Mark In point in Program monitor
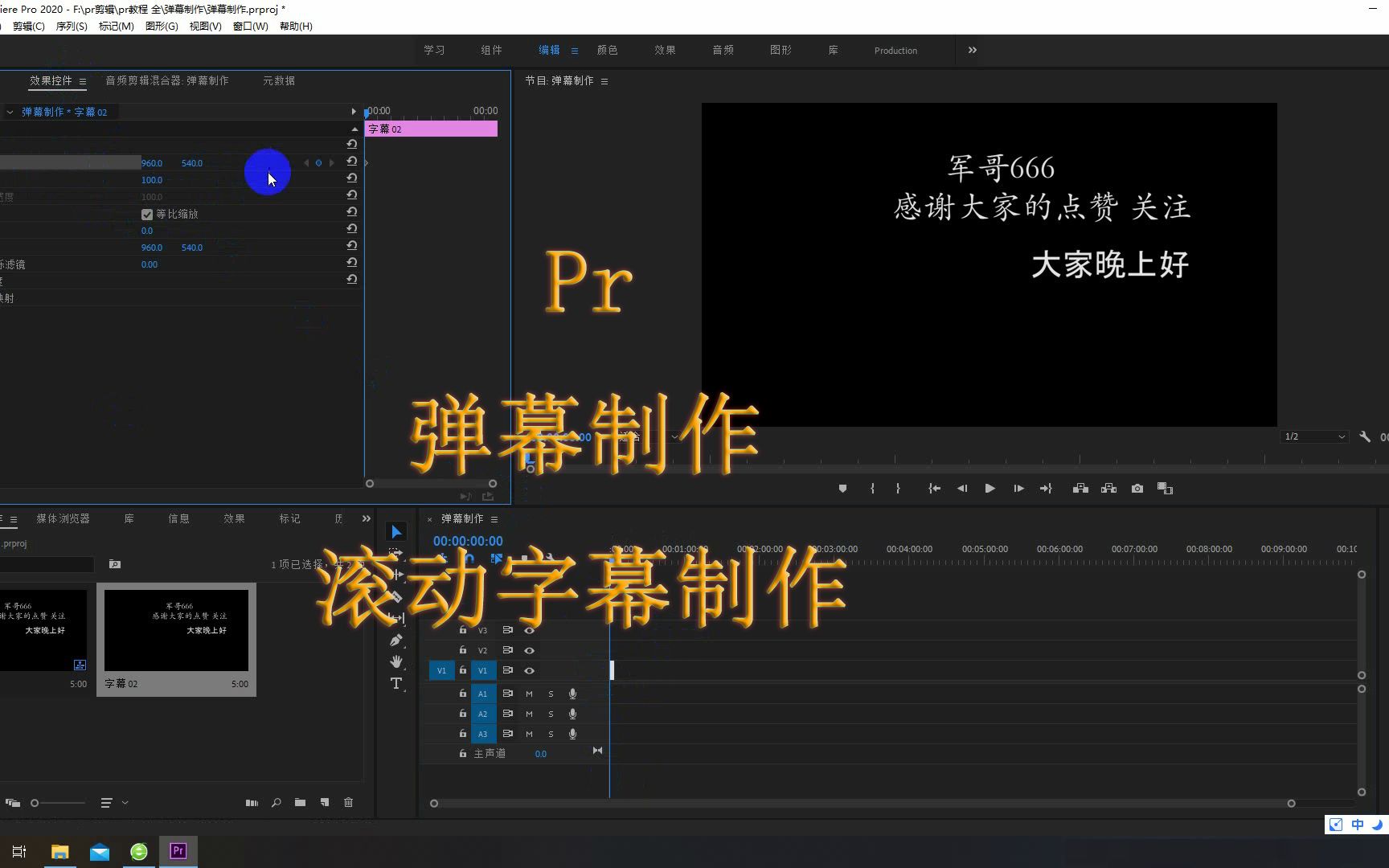 click(x=872, y=489)
